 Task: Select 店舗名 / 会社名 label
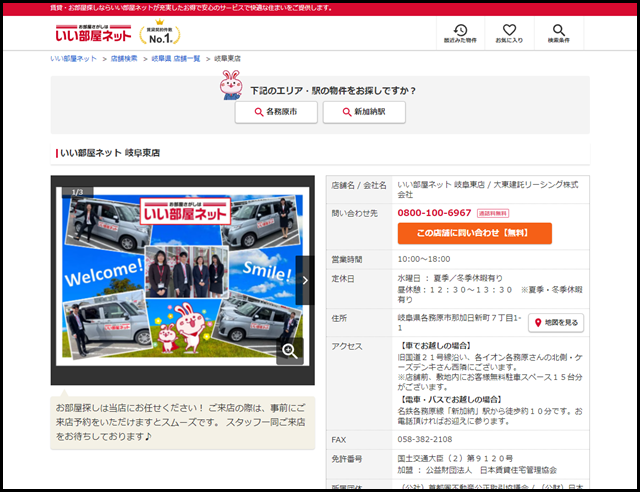pyautogui.click(x=359, y=185)
